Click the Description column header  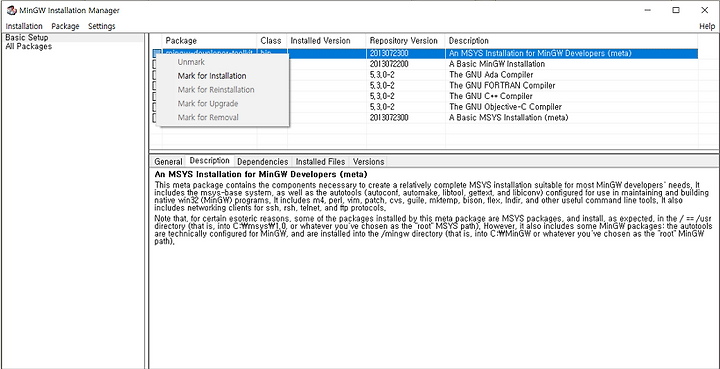click(571, 41)
